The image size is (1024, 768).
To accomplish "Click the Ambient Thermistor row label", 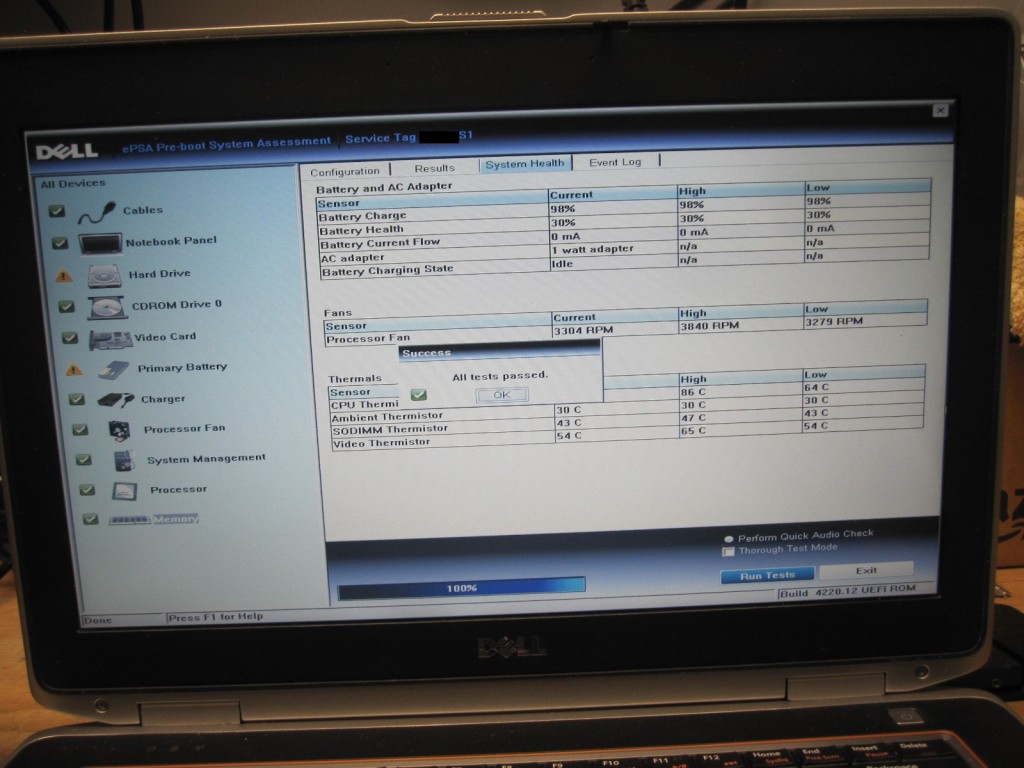I will click(387, 416).
